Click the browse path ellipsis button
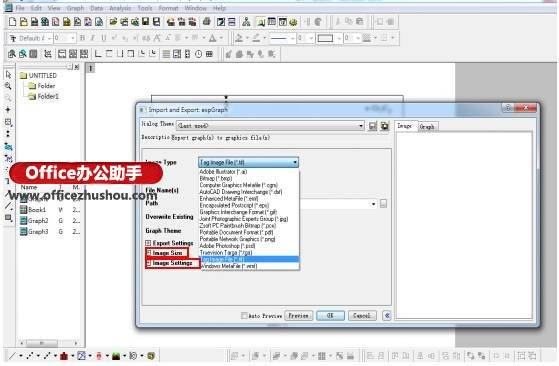Viewport: 559px width, 366px height. pyautogui.click(x=383, y=204)
